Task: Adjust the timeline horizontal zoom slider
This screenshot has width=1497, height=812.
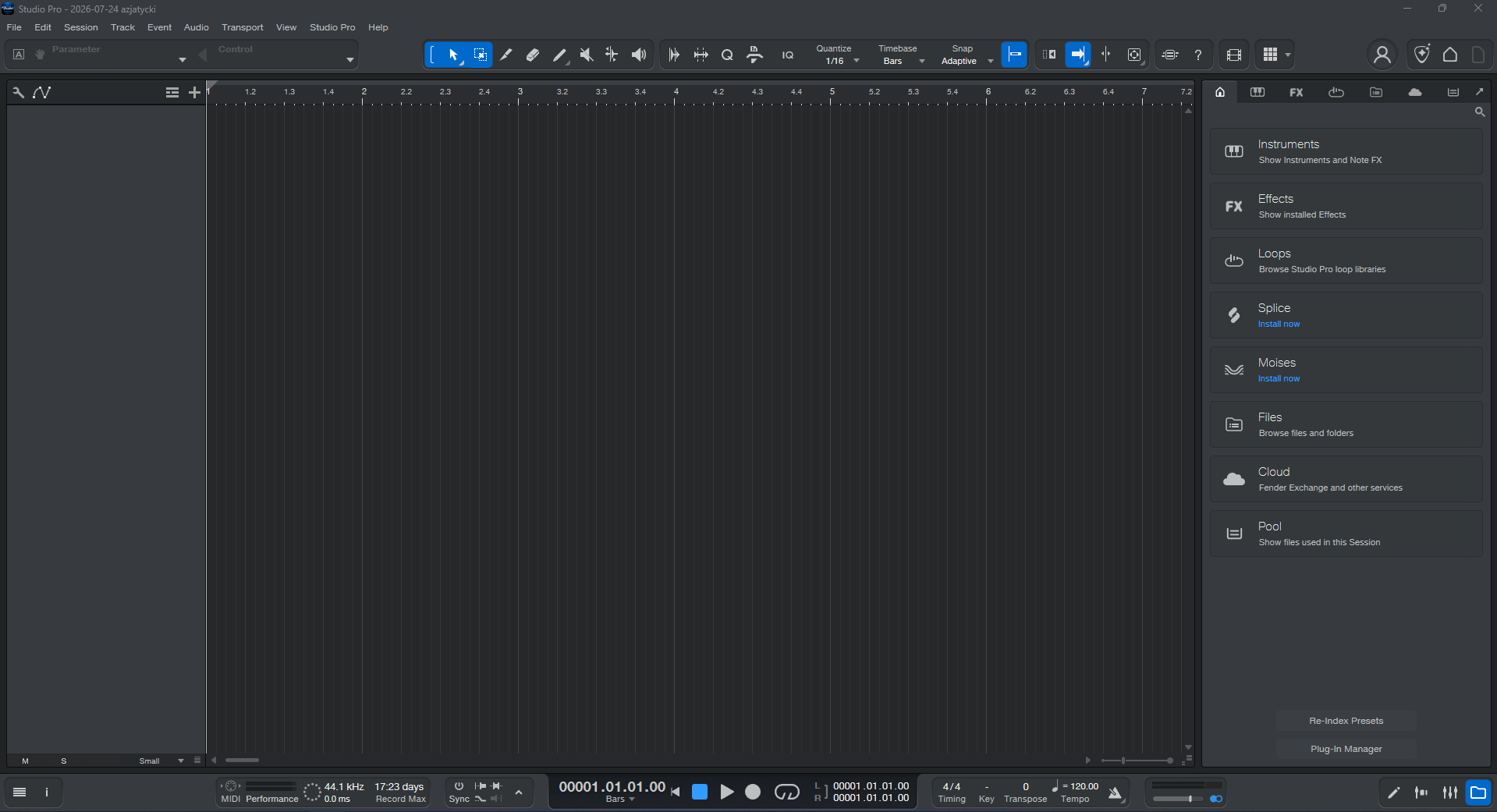Action: click(1137, 761)
